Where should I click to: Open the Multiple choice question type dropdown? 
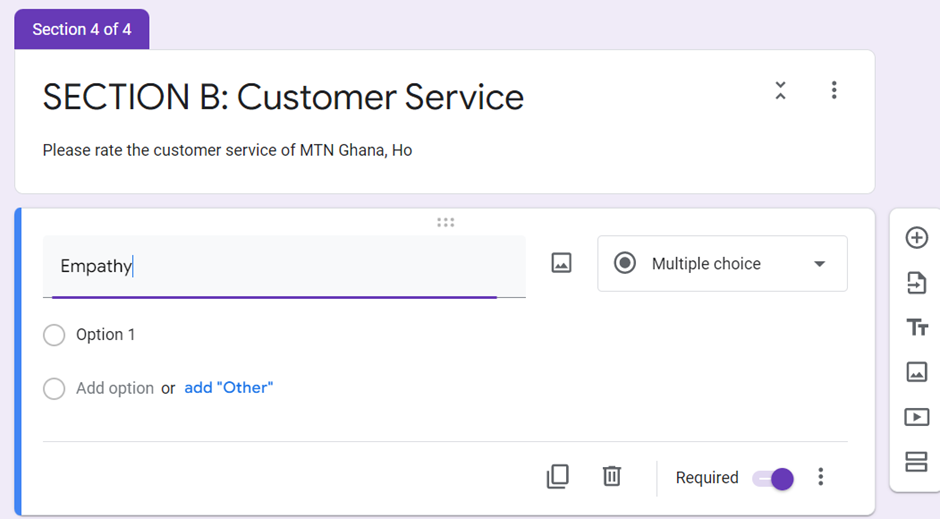(x=722, y=264)
